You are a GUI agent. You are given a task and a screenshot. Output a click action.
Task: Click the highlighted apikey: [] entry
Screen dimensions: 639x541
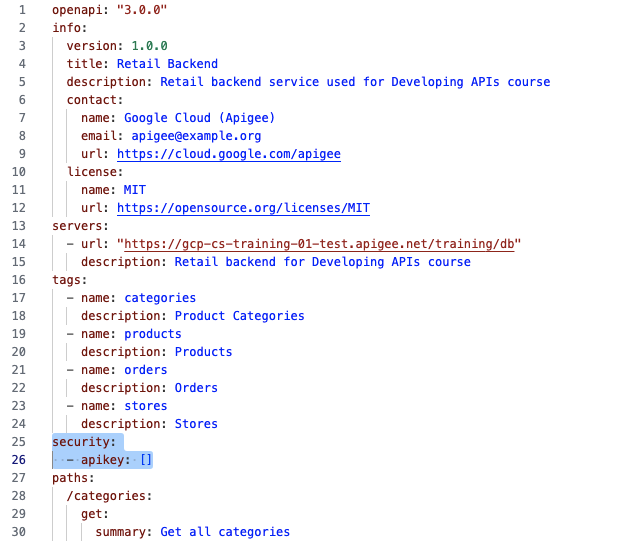tap(117, 460)
